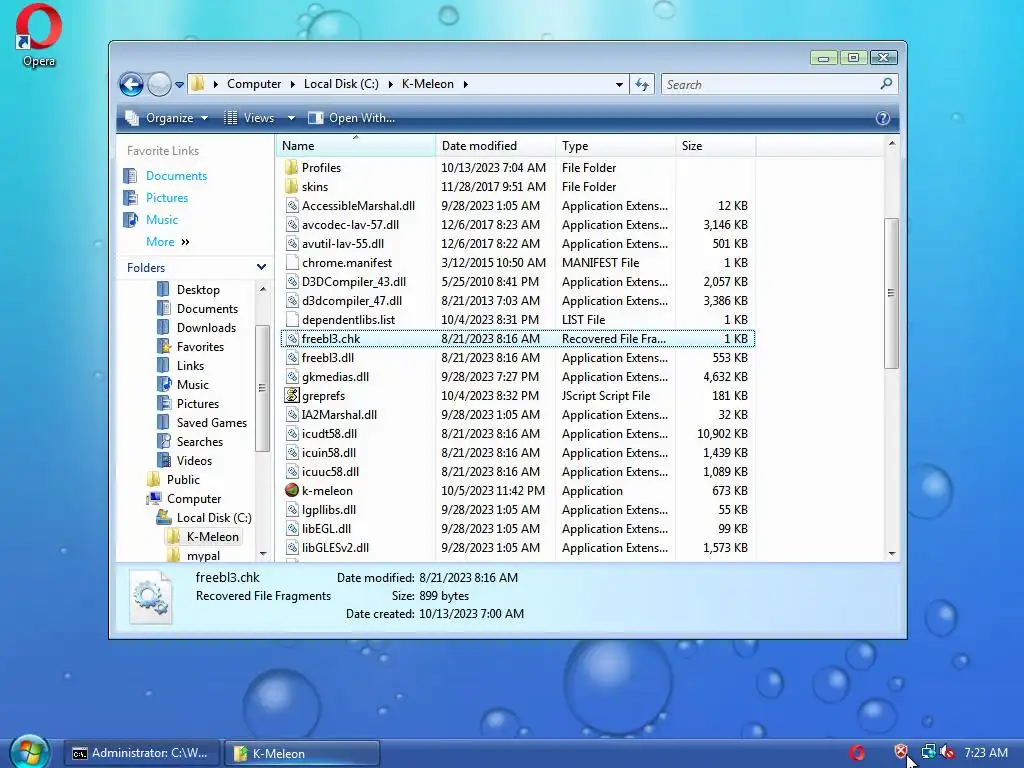Collapse the Folders pane chevron
This screenshot has height=768, width=1024.
point(261,267)
